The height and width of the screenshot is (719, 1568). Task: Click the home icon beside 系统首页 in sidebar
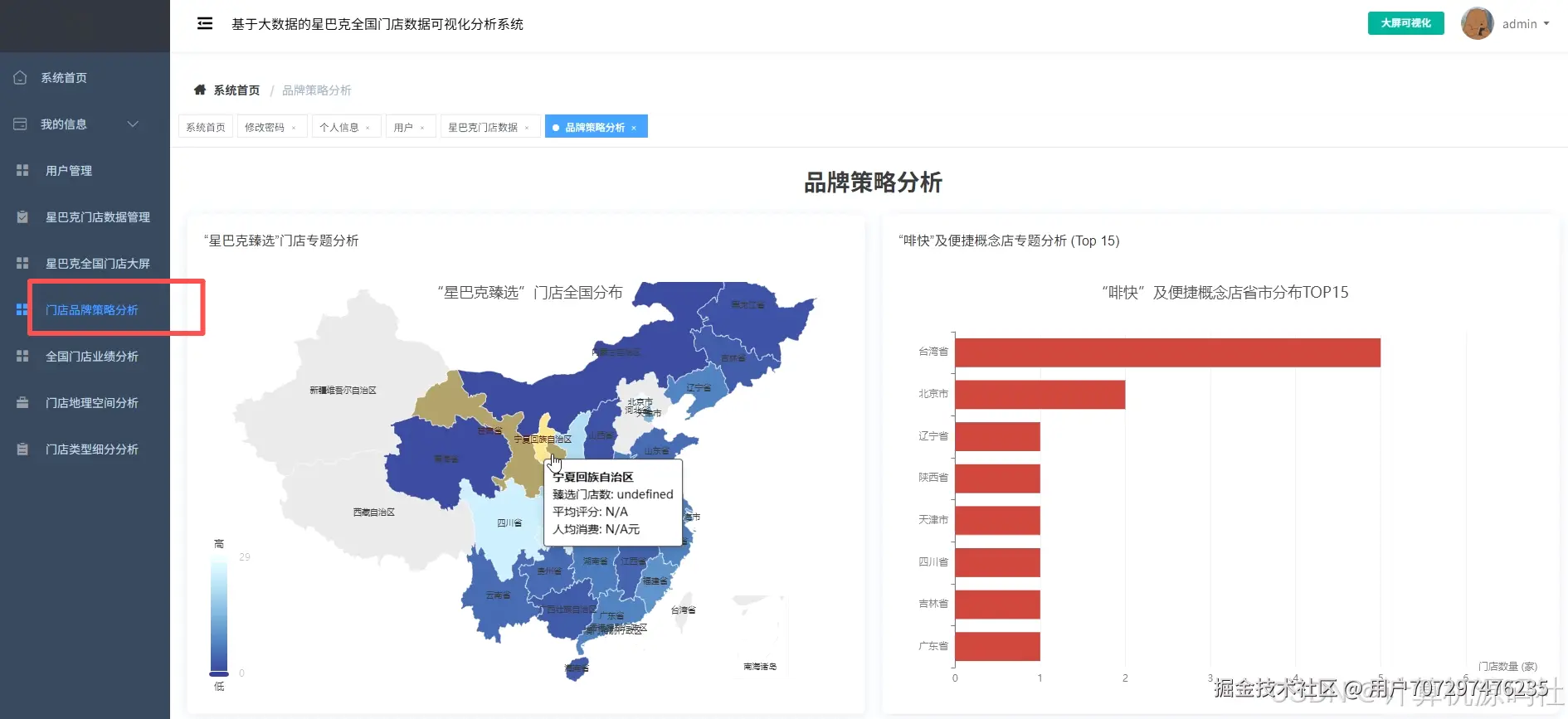point(21,77)
